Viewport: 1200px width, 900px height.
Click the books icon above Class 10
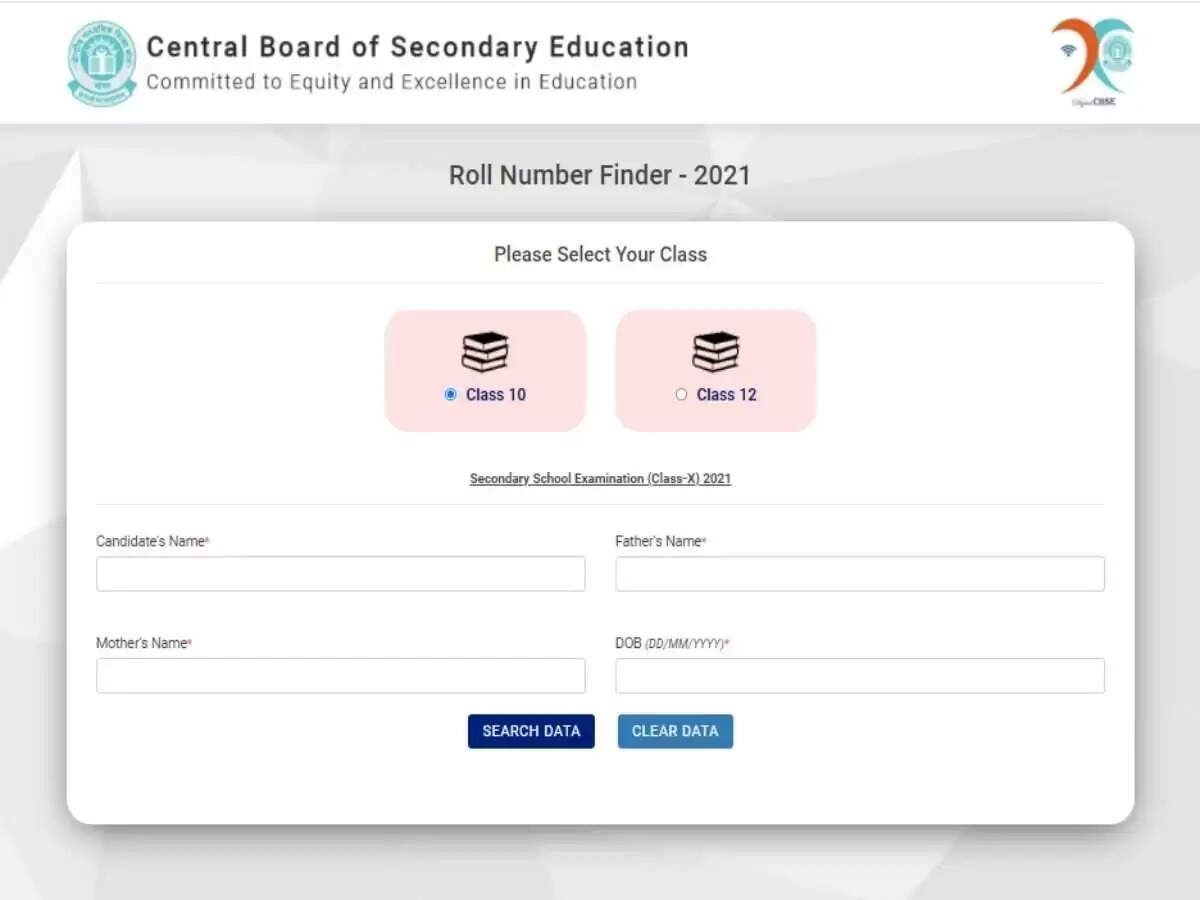click(x=485, y=352)
